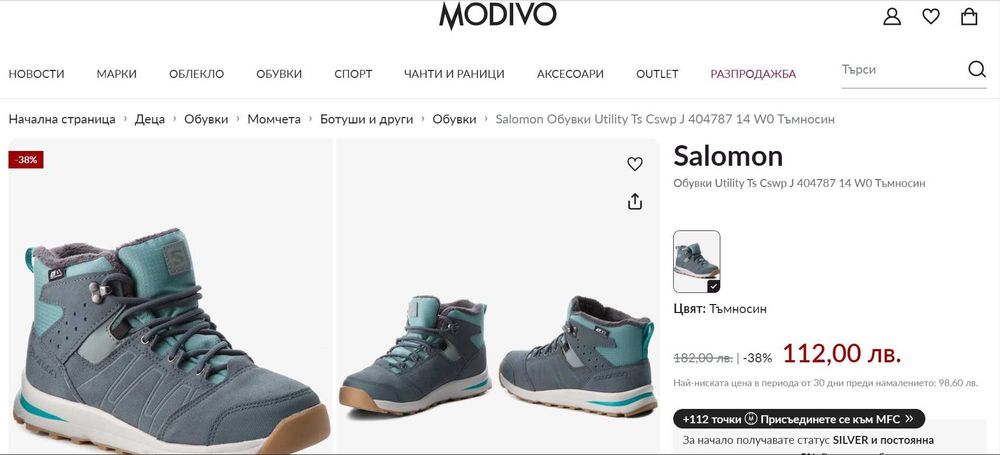Focus the Търси search field
1000x455 pixels.
[902, 70]
